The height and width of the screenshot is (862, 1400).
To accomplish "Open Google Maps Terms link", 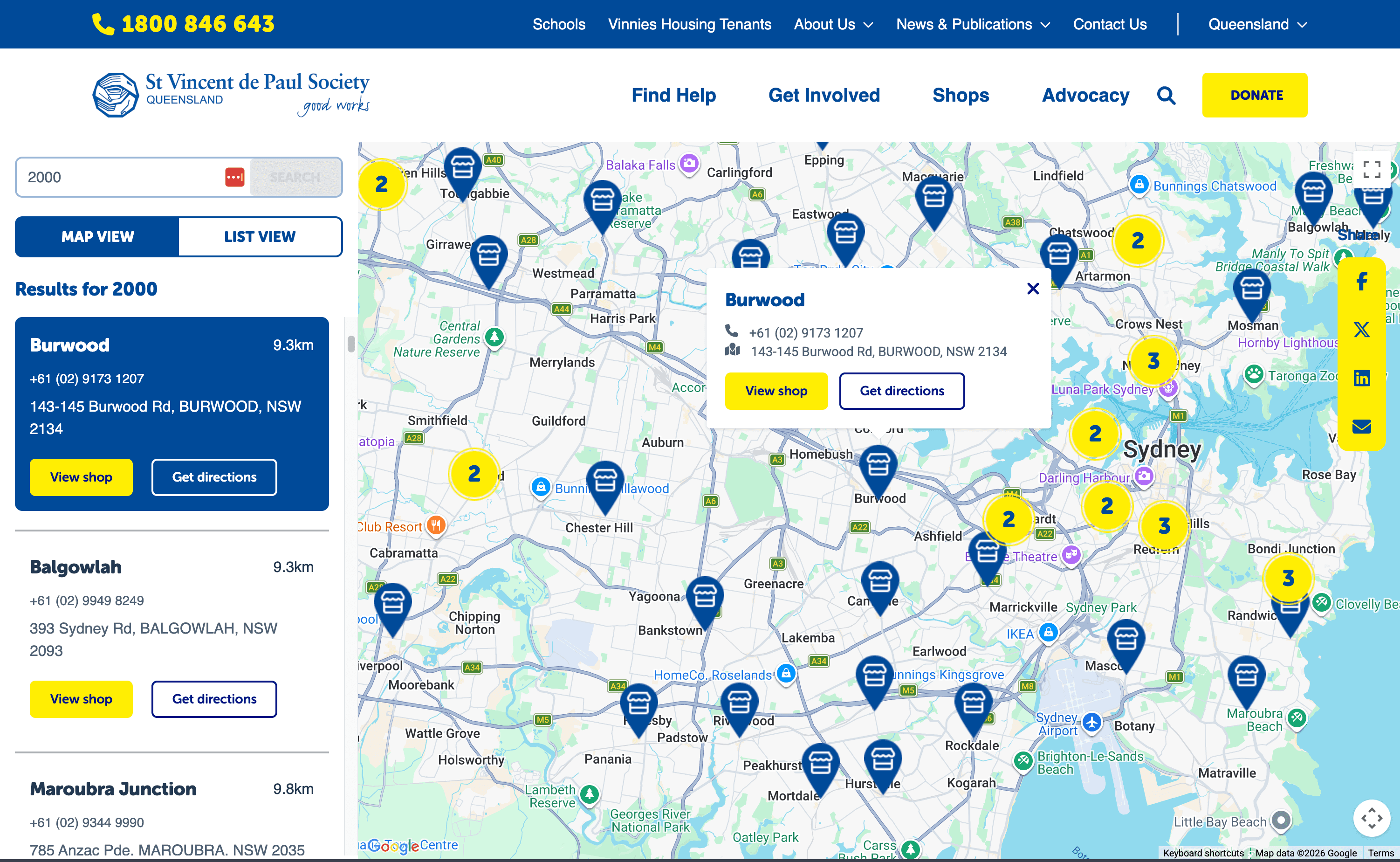I will [x=1380, y=853].
